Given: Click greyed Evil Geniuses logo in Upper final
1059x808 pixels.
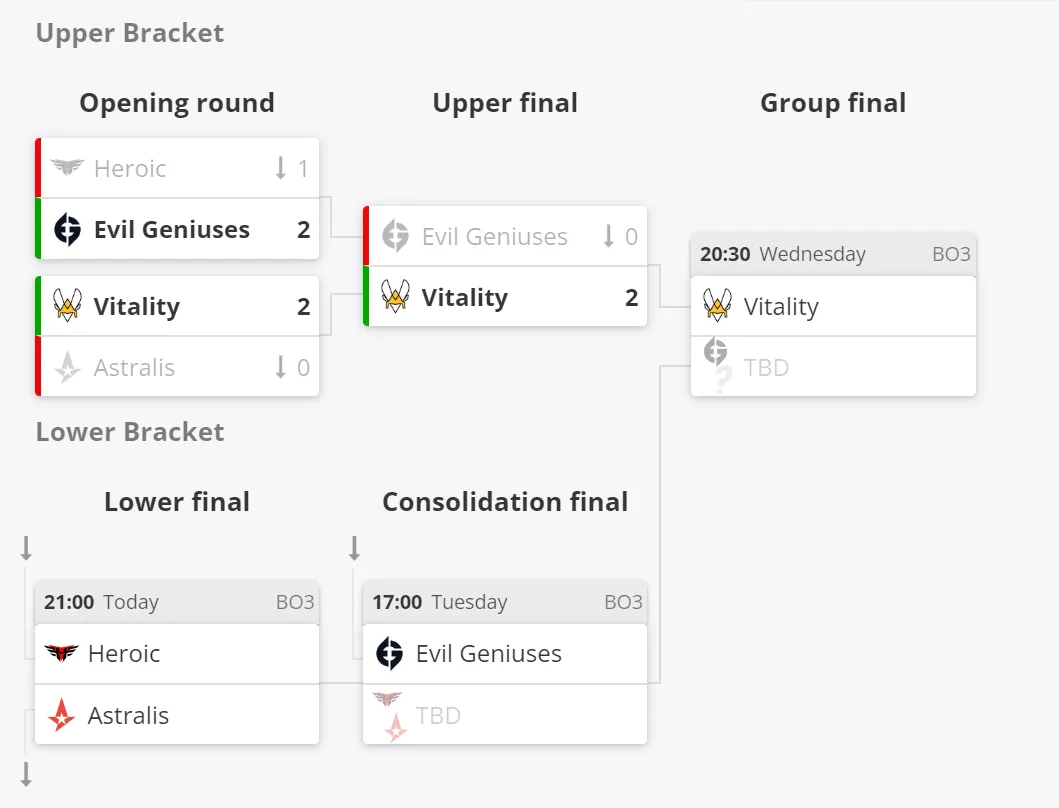Looking at the screenshot, I should [x=396, y=236].
